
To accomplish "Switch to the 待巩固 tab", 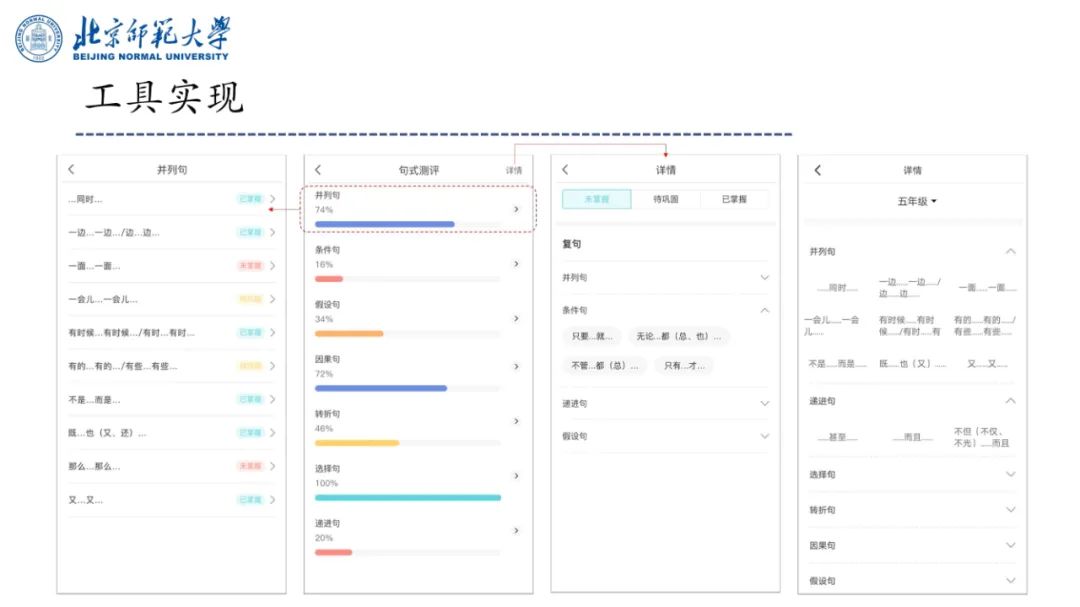I will pyautogui.click(x=665, y=200).
